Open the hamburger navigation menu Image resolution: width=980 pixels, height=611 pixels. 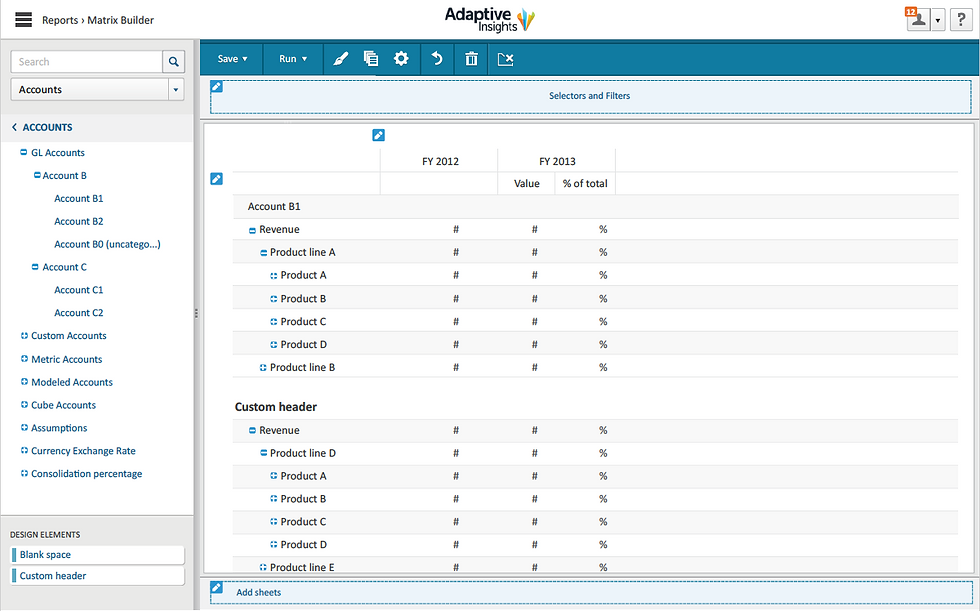(x=23, y=19)
